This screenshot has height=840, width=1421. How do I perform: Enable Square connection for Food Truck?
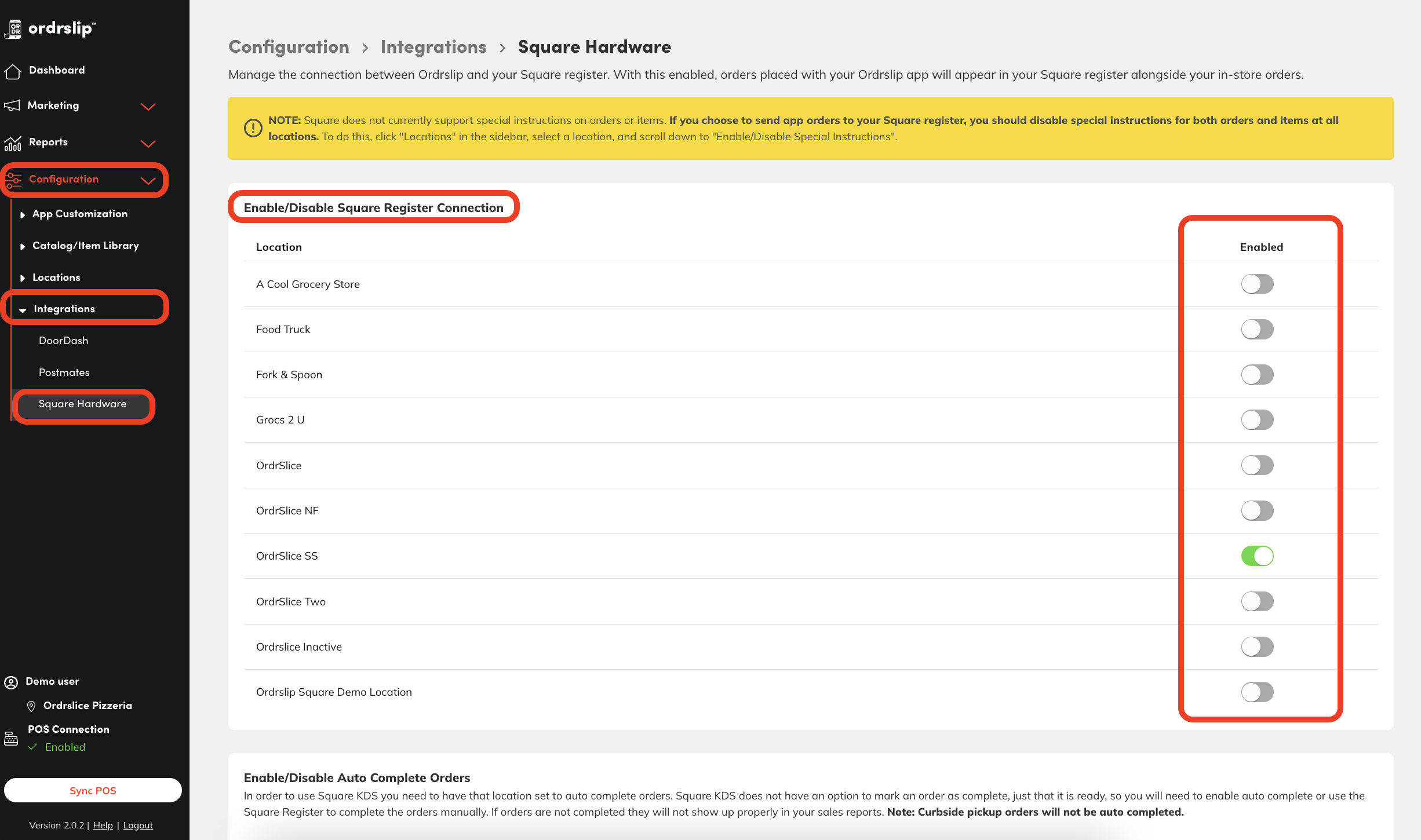pyautogui.click(x=1257, y=330)
